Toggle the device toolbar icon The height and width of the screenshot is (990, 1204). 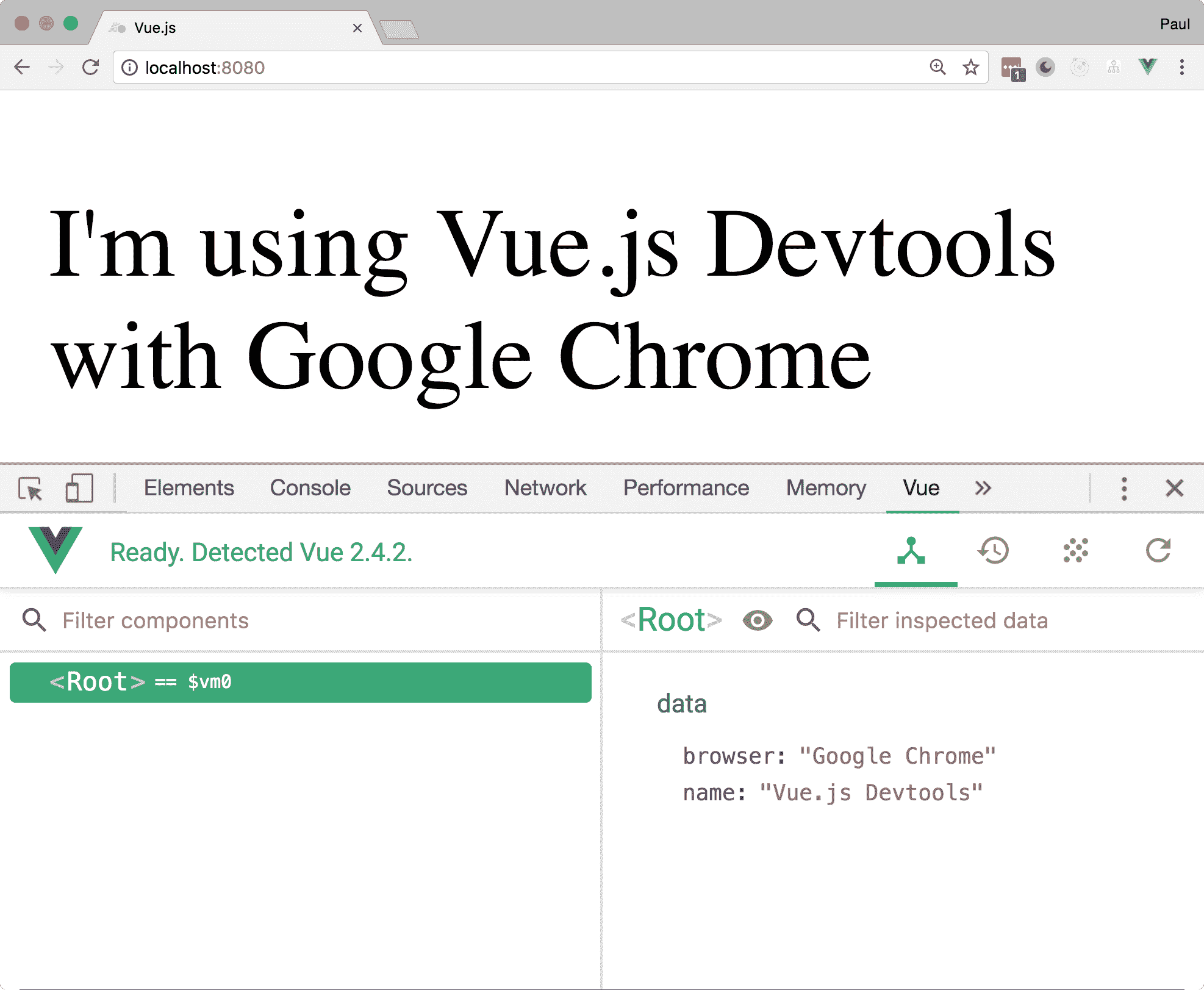coord(79,489)
